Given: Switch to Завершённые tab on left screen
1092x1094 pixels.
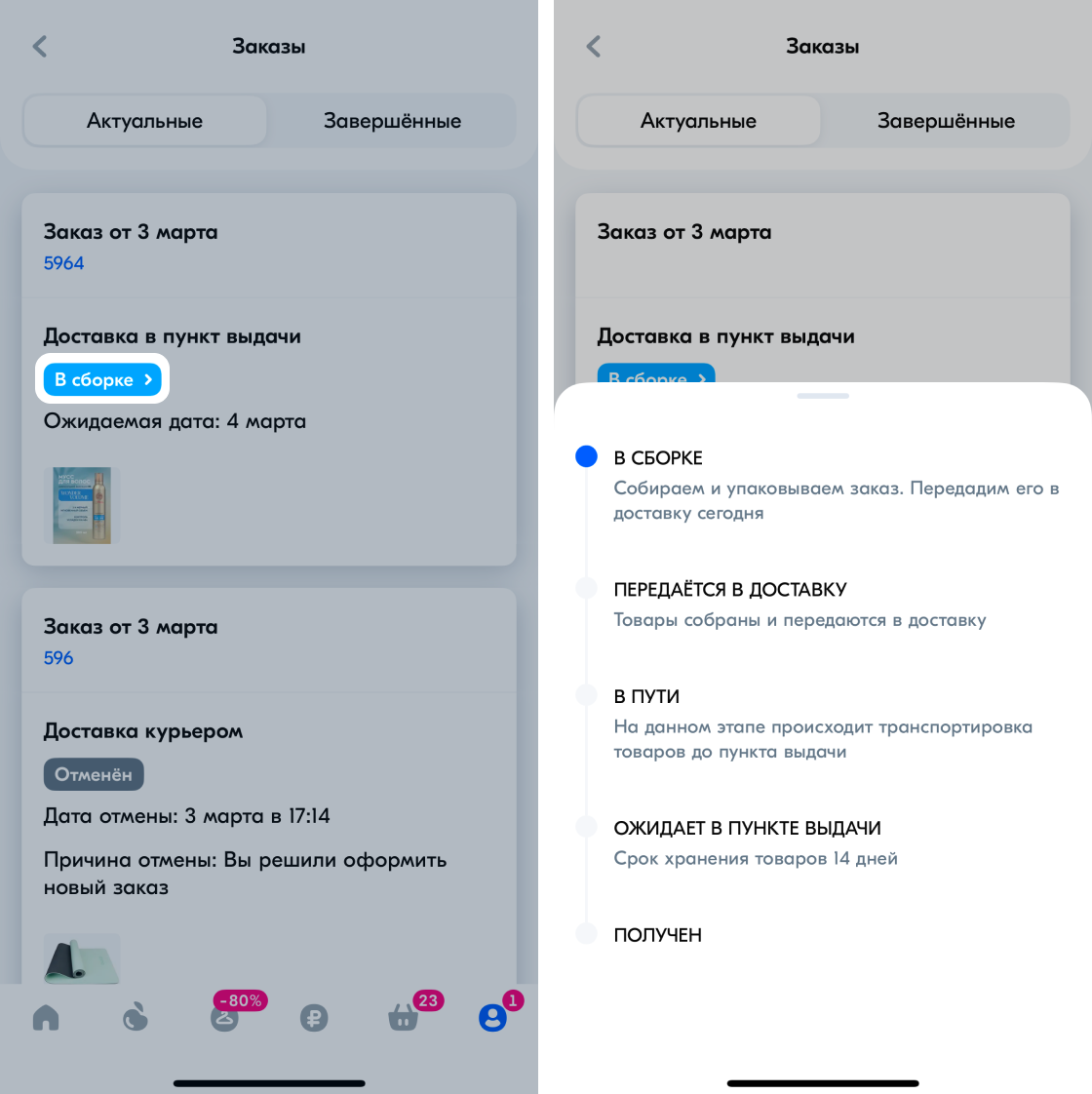Looking at the screenshot, I should click(392, 121).
